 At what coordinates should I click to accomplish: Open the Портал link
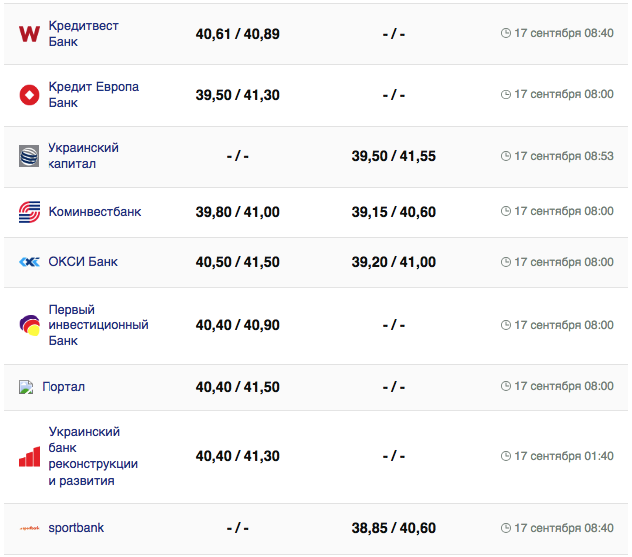coord(64,386)
